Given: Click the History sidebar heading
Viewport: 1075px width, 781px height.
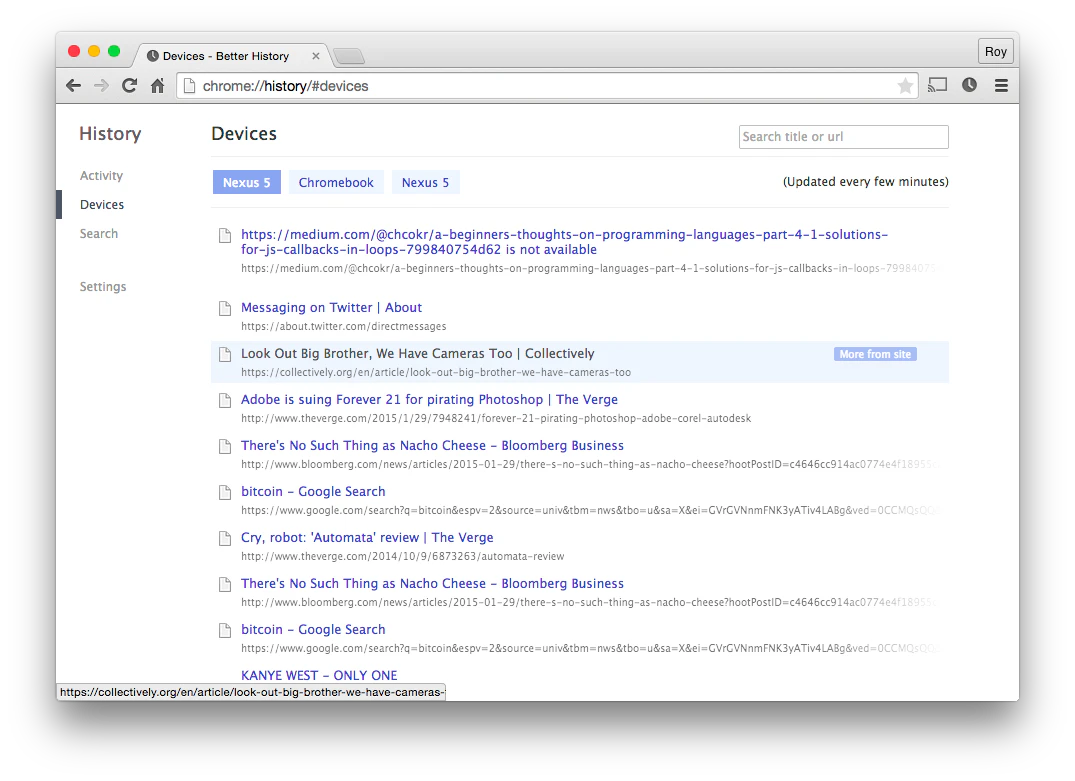Looking at the screenshot, I should coord(110,134).
